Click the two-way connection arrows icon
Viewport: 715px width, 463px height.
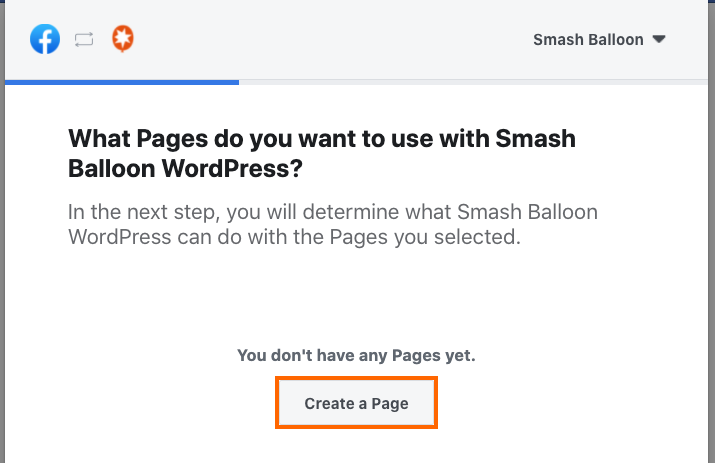tap(84, 41)
